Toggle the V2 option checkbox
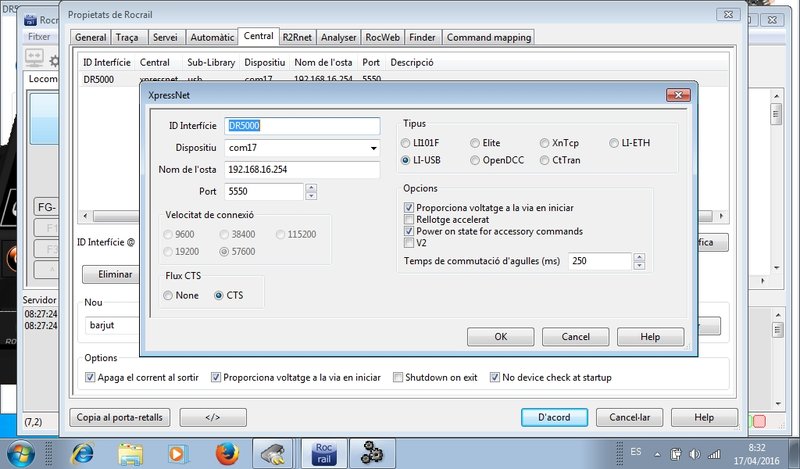Image resolution: width=800 pixels, height=469 pixels. point(409,243)
